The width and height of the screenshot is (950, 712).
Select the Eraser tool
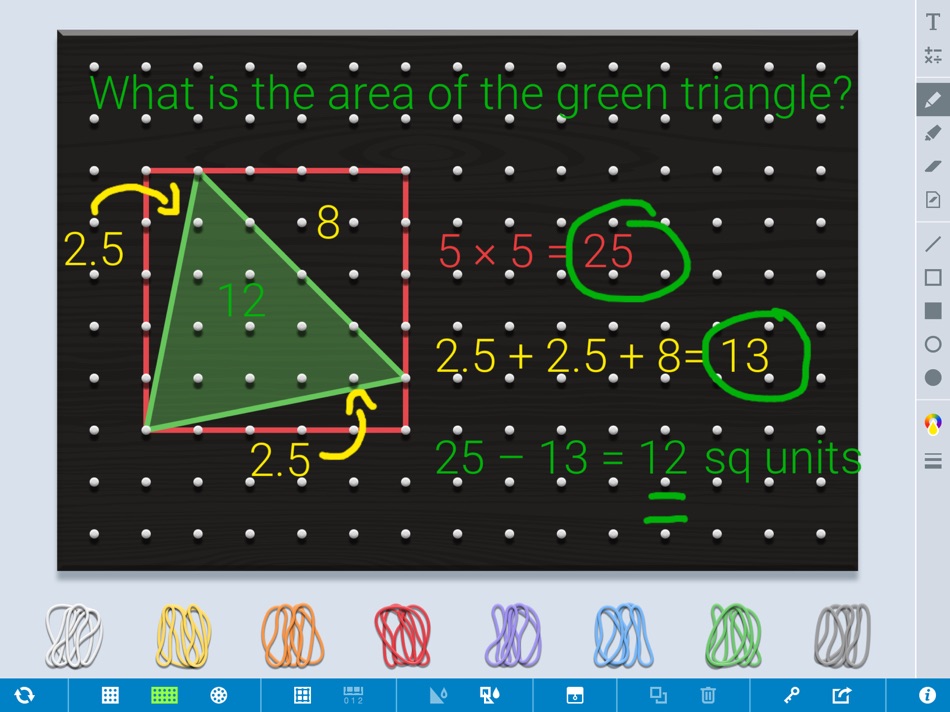click(933, 165)
